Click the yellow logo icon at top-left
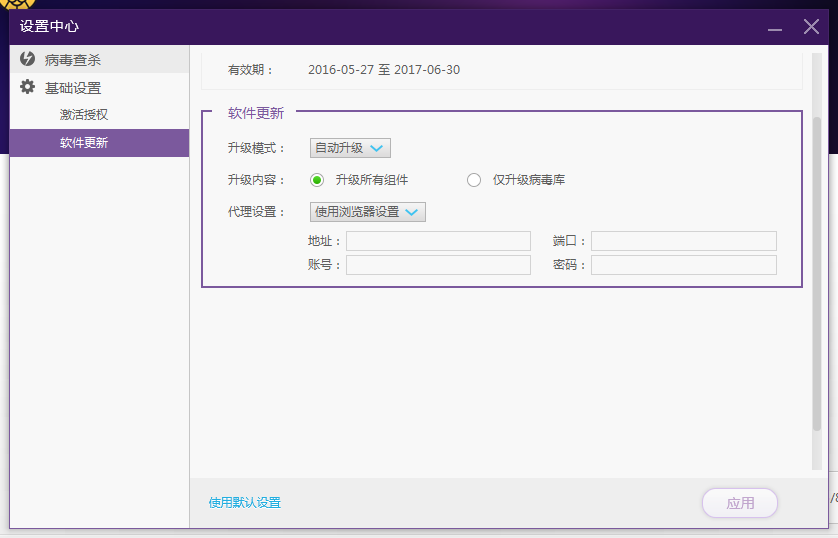 click(18, 5)
